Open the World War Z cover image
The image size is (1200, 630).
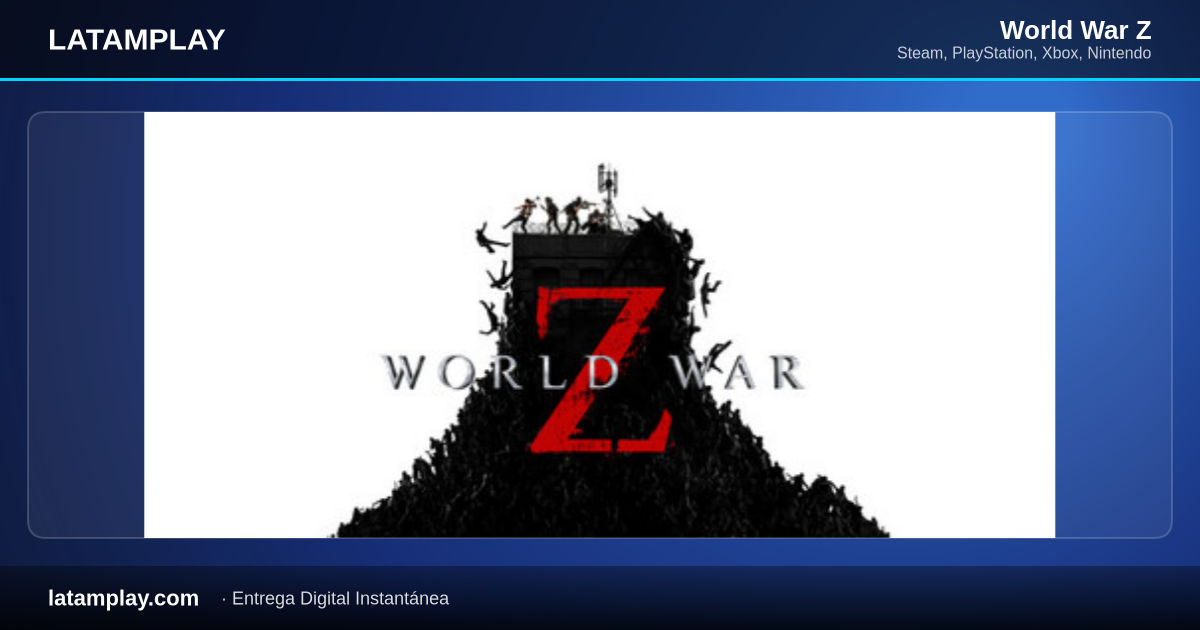coord(599,325)
